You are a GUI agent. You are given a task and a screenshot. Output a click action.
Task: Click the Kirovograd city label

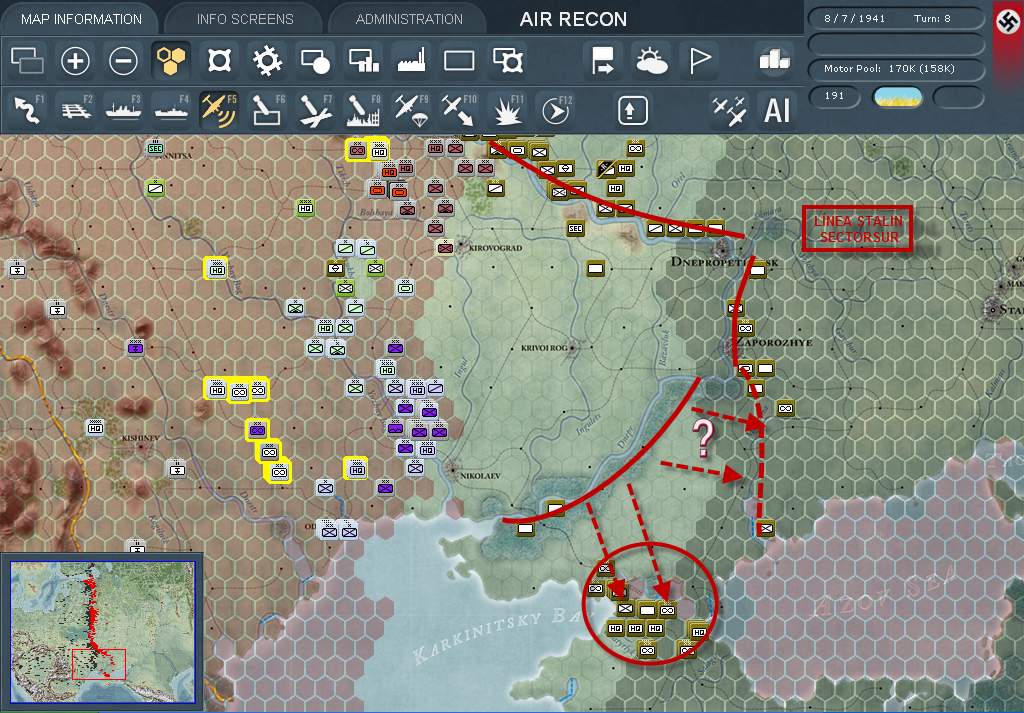[x=495, y=248]
